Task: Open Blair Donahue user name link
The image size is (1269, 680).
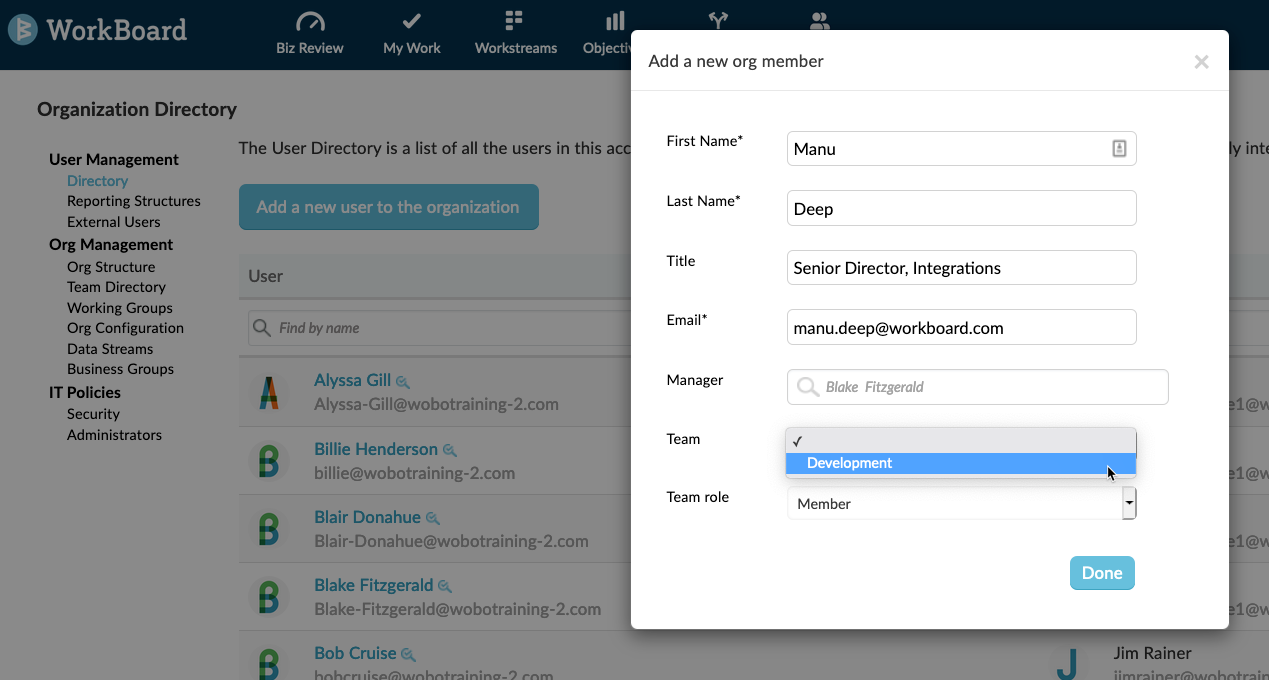Action: [x=367, y=517]
